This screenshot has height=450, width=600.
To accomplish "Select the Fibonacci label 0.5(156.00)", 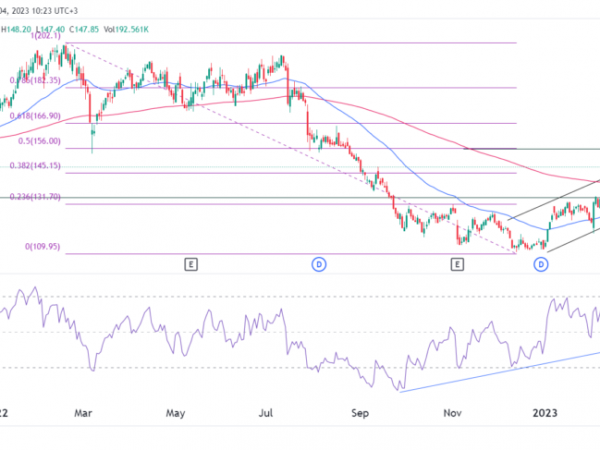I will coord(39,141).
